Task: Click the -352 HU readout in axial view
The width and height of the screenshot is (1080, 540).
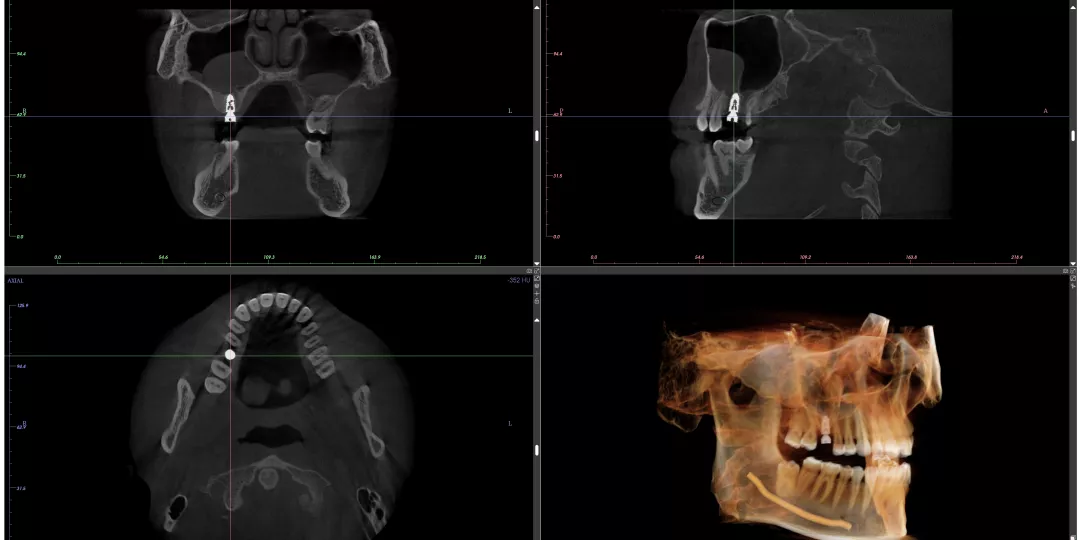Action: (x=519, y=280)
